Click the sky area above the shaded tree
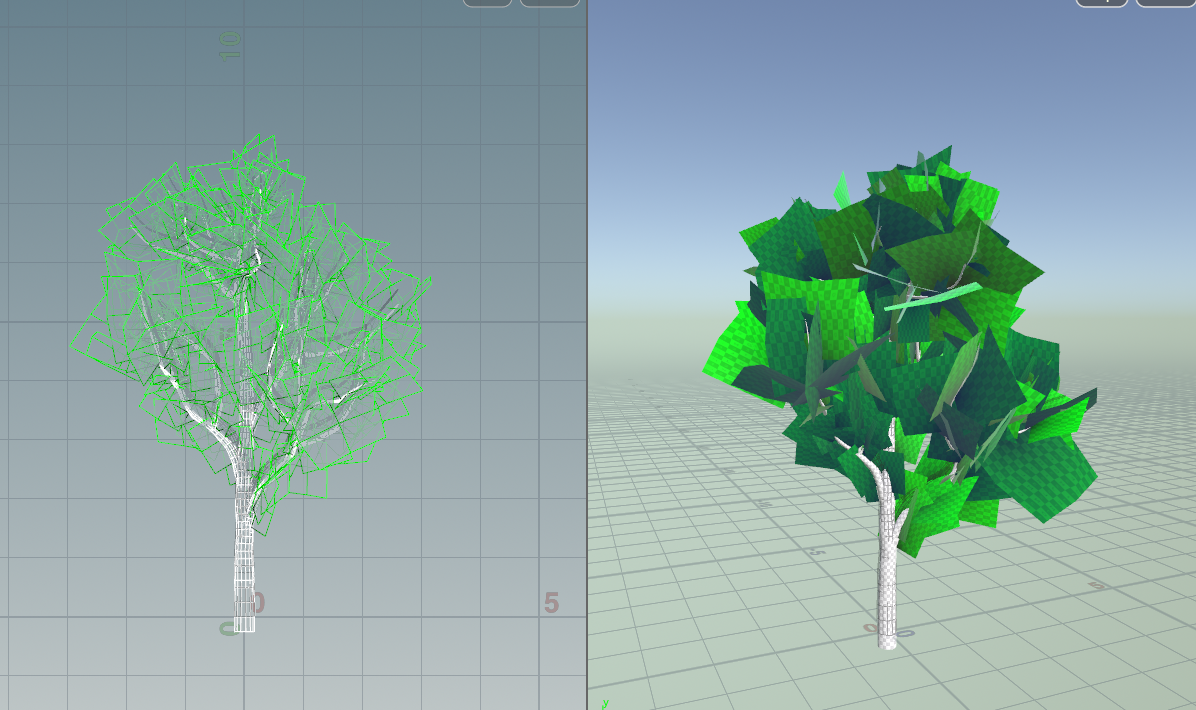Viewport: 1196px width, 710px height. click(x=900, y=80)
